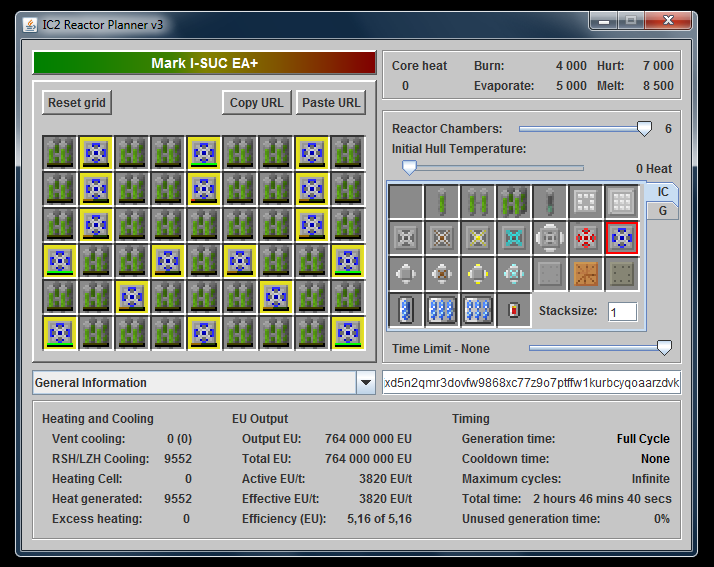Select the blue LZH-Condensator in the palette
The height and width of the screenshot is (567, 714).
(621, 239)
